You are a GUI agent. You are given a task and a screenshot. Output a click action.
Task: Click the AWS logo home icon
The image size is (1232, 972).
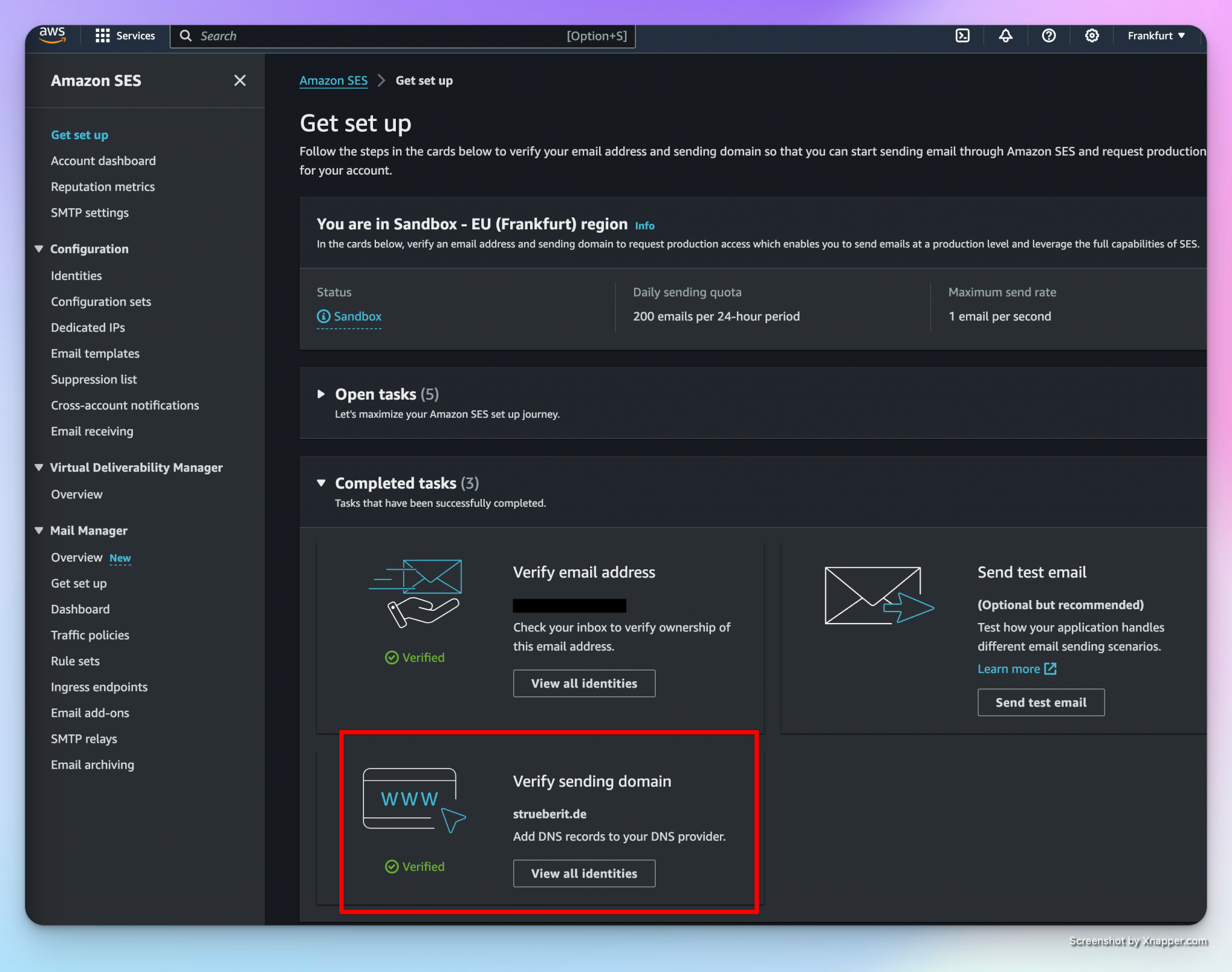[53, 35]
